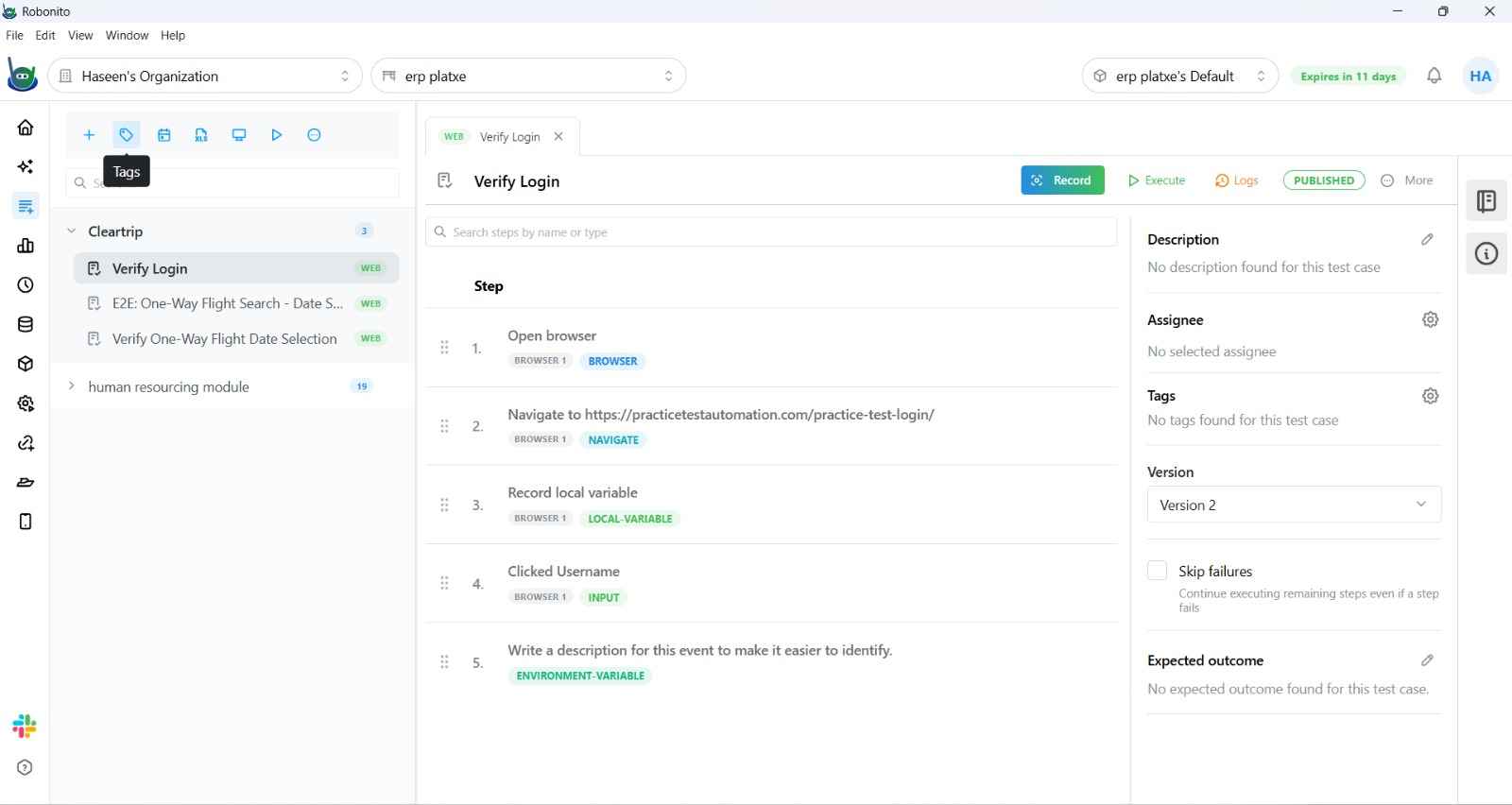The height and width of the screenshot is (805, 1512).
Task: Click the Tags icon in toolbar
Action: [127, 135]
